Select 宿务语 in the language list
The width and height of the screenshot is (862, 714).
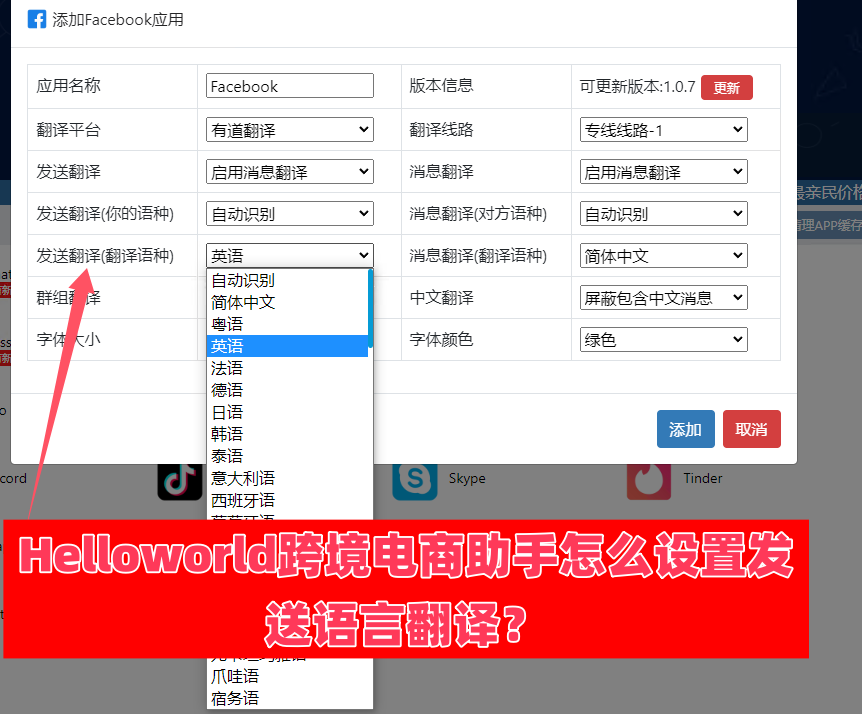(288, 698)
